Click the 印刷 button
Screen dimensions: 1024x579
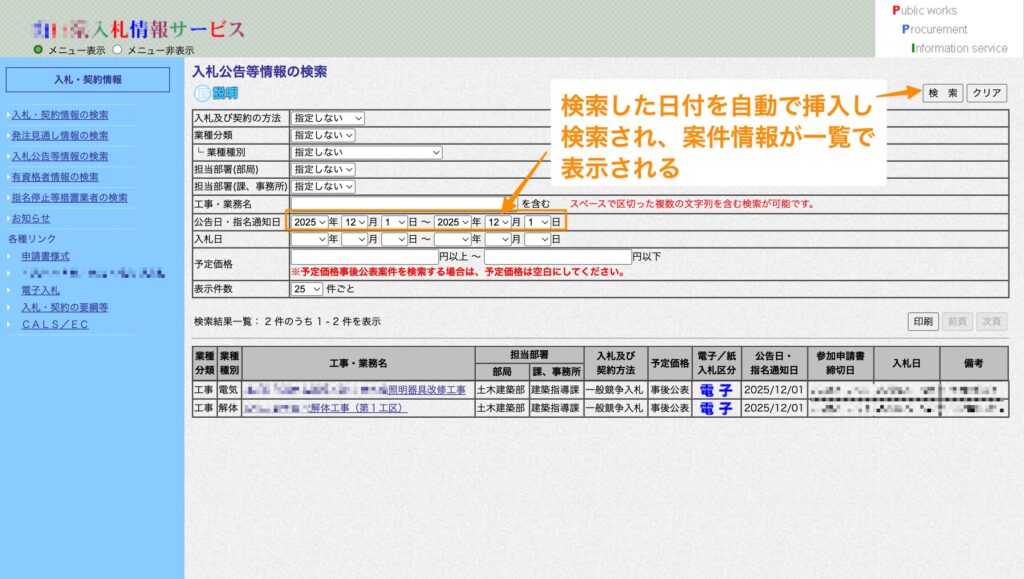[x=923, y=321]
